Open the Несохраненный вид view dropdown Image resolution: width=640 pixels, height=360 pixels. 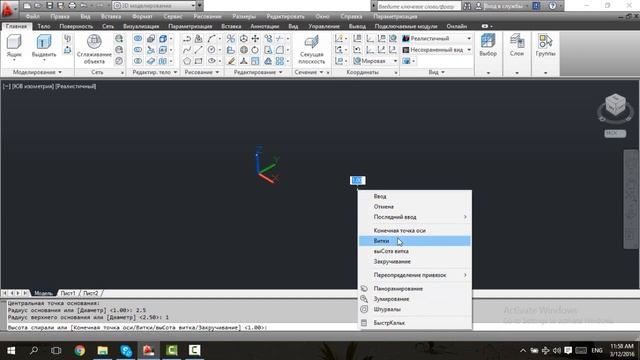point(437,50)
